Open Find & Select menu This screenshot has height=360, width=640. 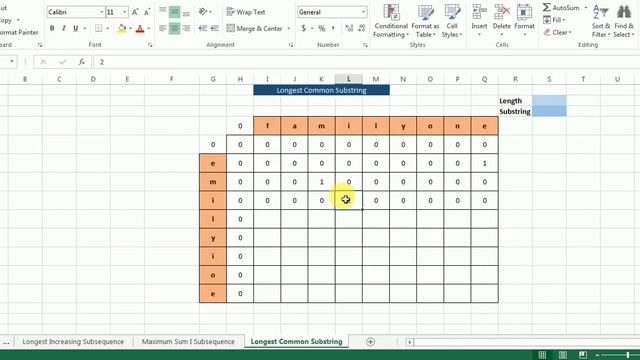[x=624, y=21]
